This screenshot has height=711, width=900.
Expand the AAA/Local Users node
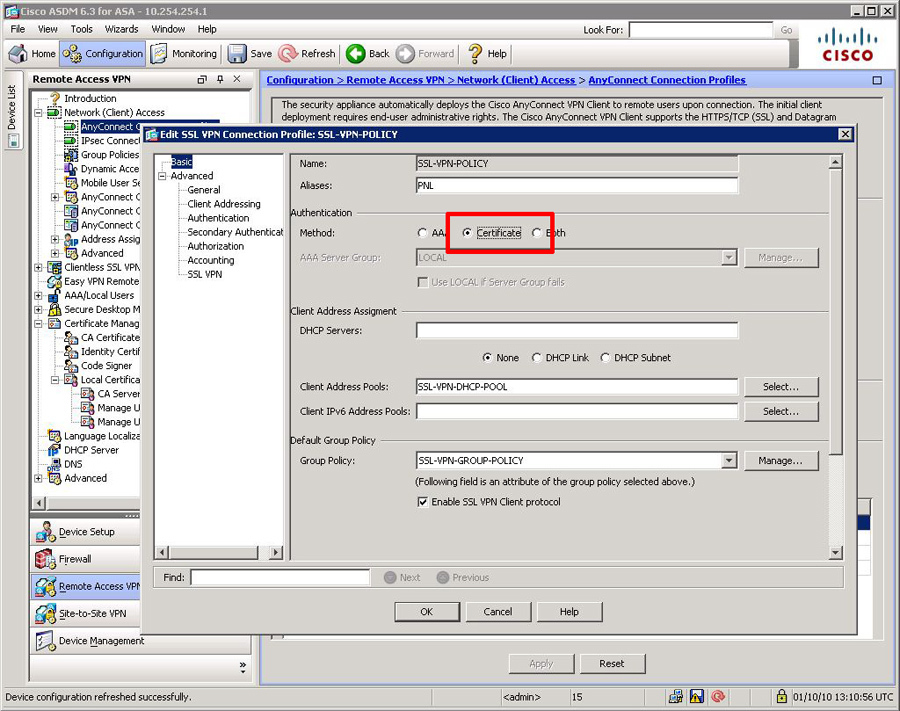click(x=38, y=296)
